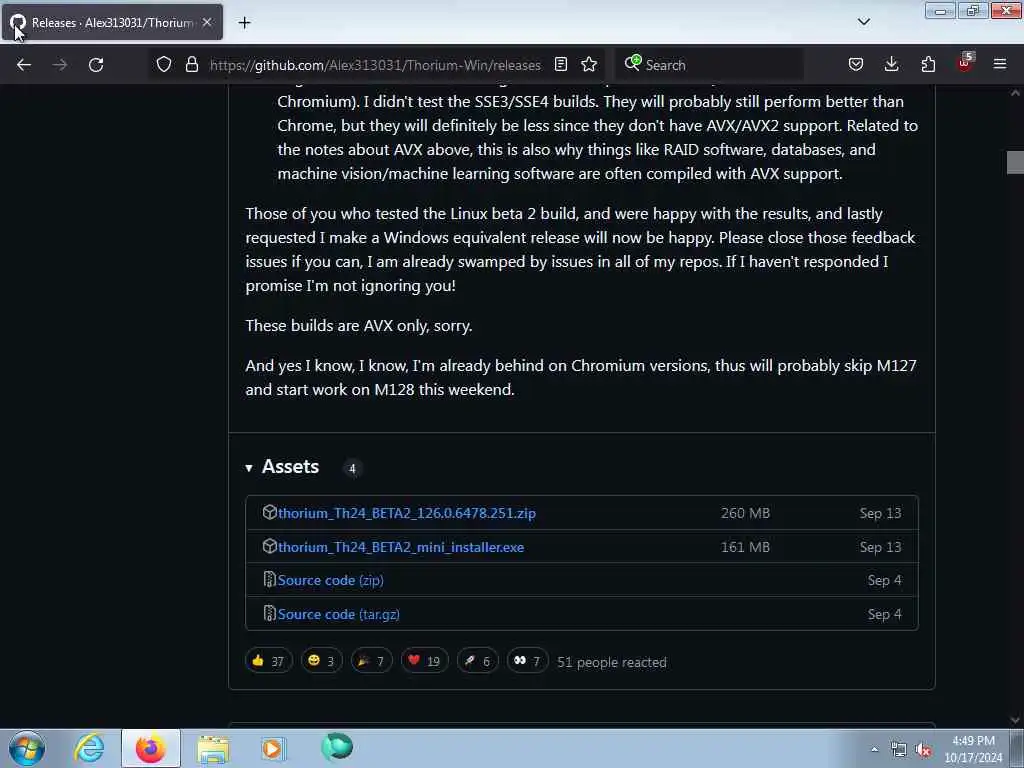The height and width of the screenshot is (768, 1024).
Task: Reload the current GitHub page
Action: pos(96,65)
